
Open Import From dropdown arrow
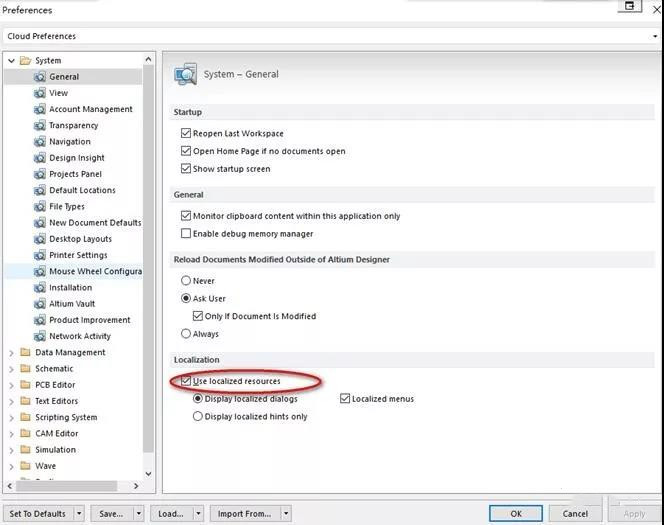(x=286, y=514)
